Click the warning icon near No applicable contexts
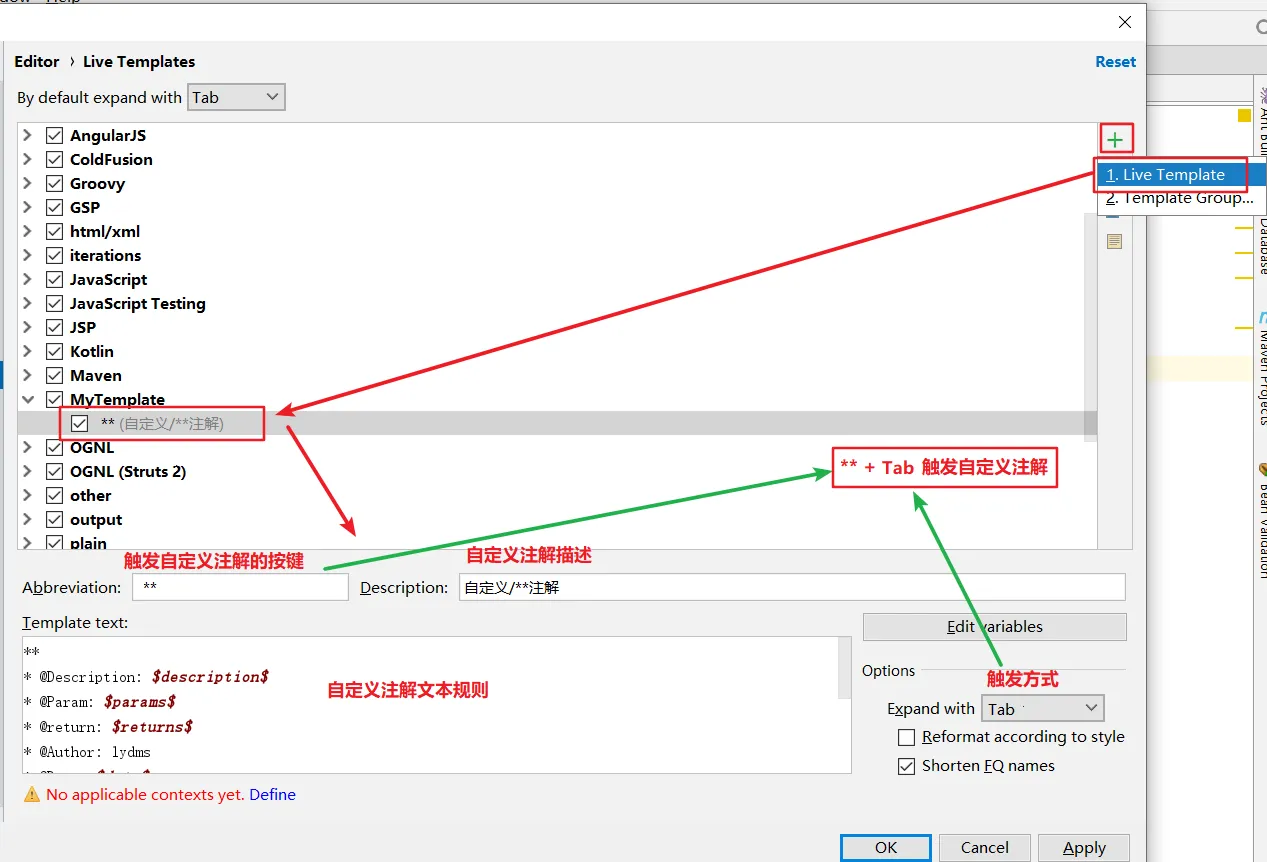Image resolution: width=1267 pixels, height=862 pixels. 32,794
